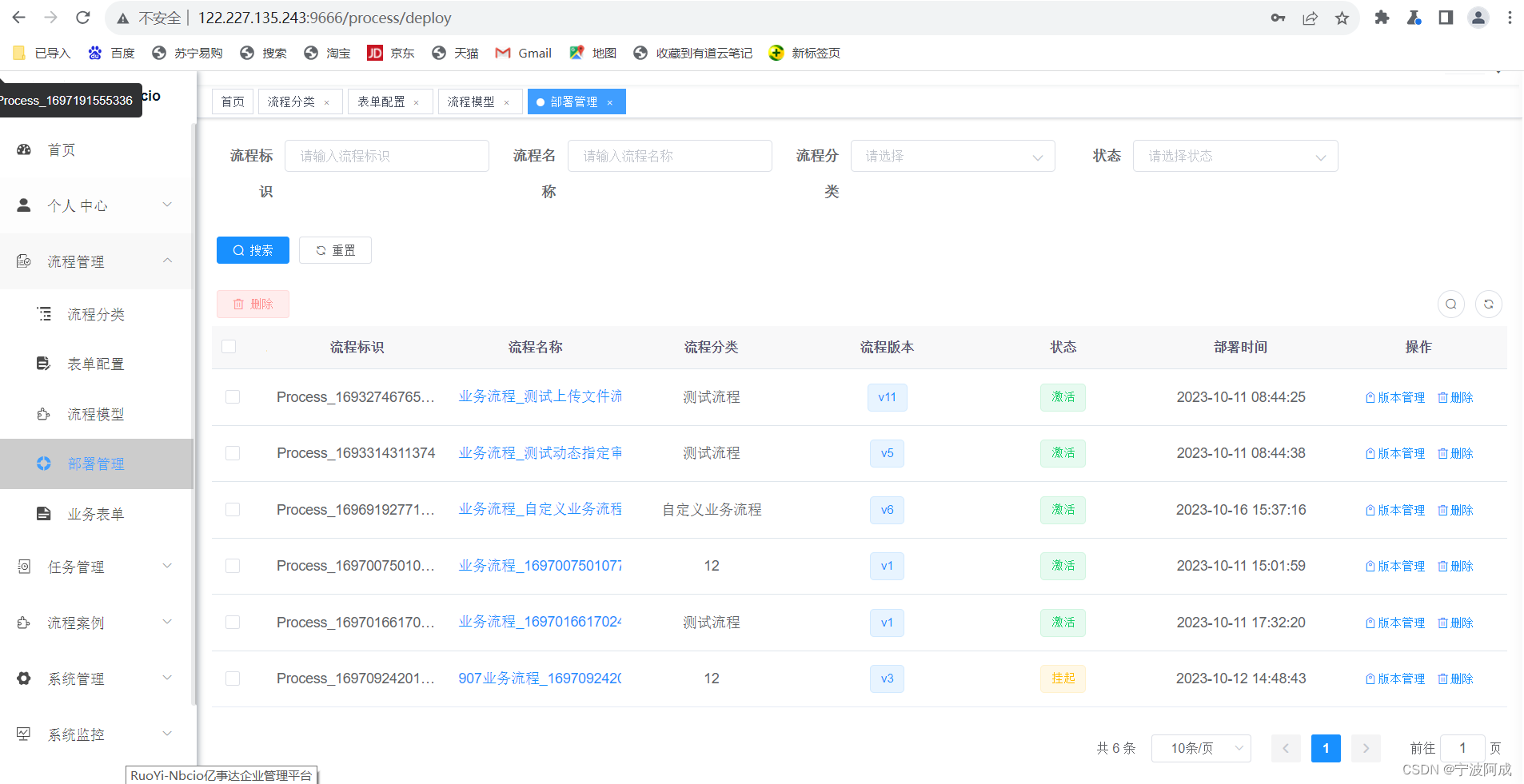Click the v3 version tag
Viewport: 1524px width, 784px height.
pos(887,679)
